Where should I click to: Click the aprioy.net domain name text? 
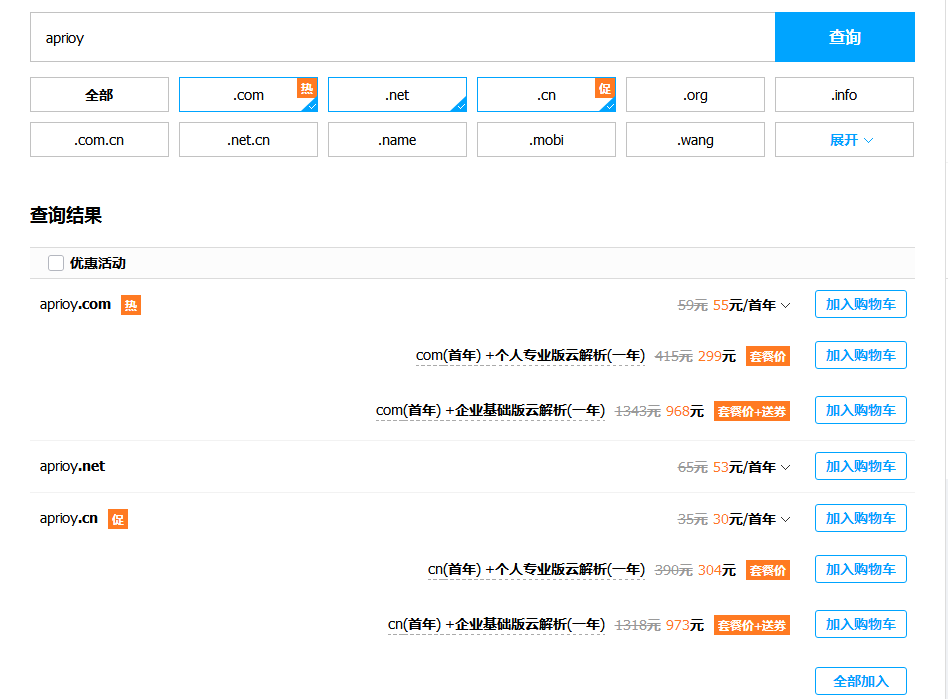click(72, 466)
